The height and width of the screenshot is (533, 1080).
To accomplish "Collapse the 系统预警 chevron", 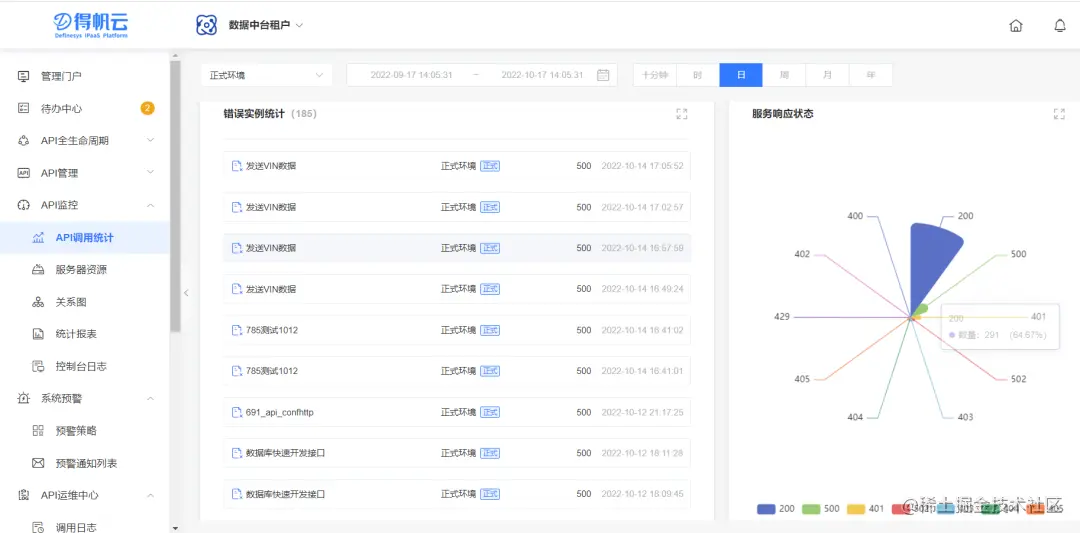I will click(x=151, y=398).
